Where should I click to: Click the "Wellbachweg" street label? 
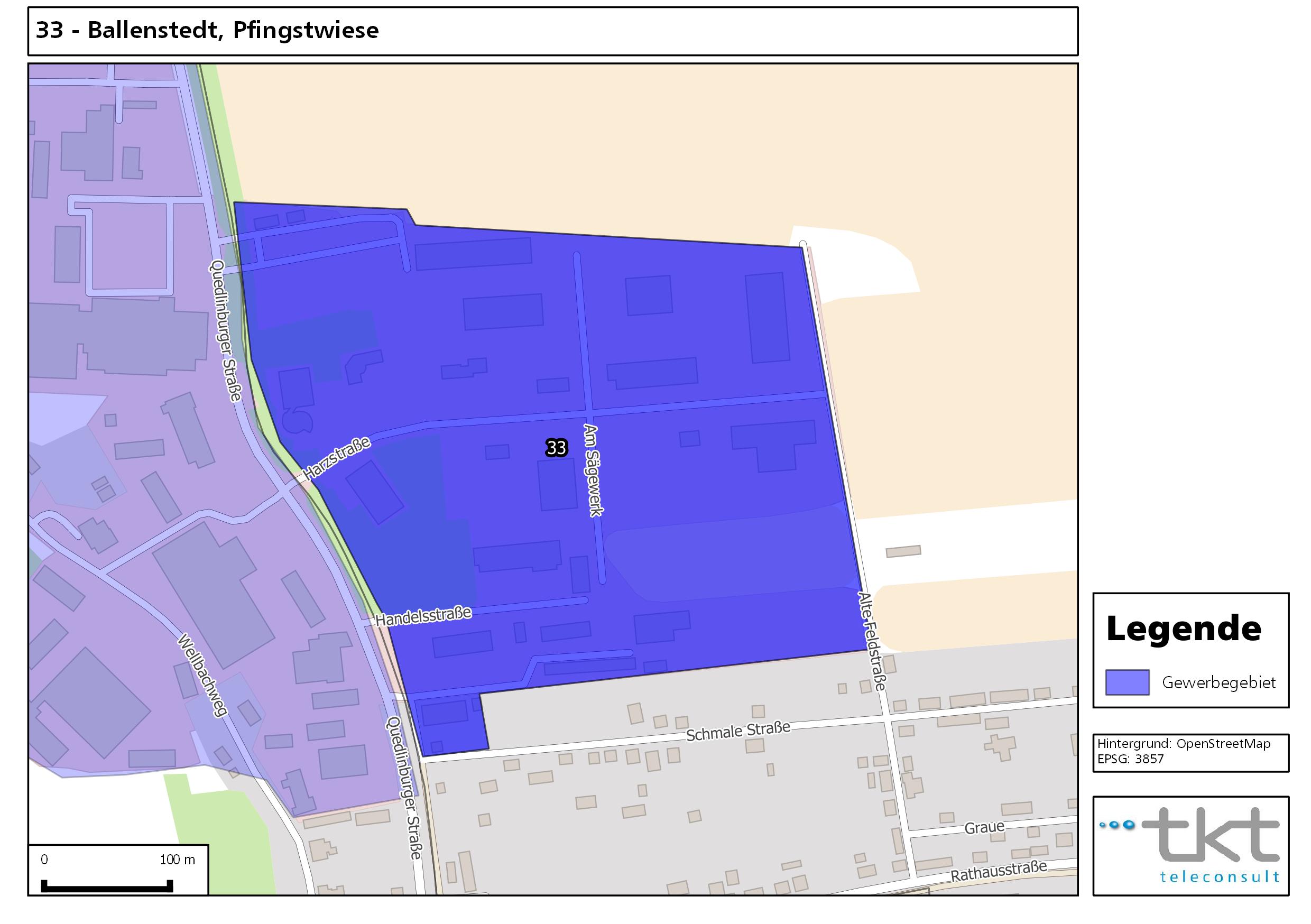[202, 674]
